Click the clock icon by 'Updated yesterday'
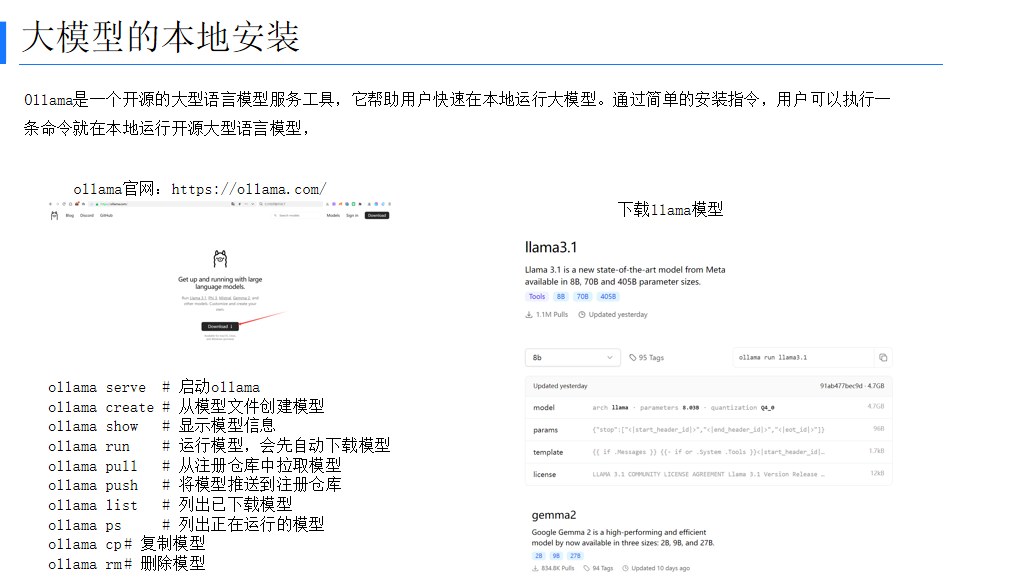The image size is (1023, 582). coord(582,314)
